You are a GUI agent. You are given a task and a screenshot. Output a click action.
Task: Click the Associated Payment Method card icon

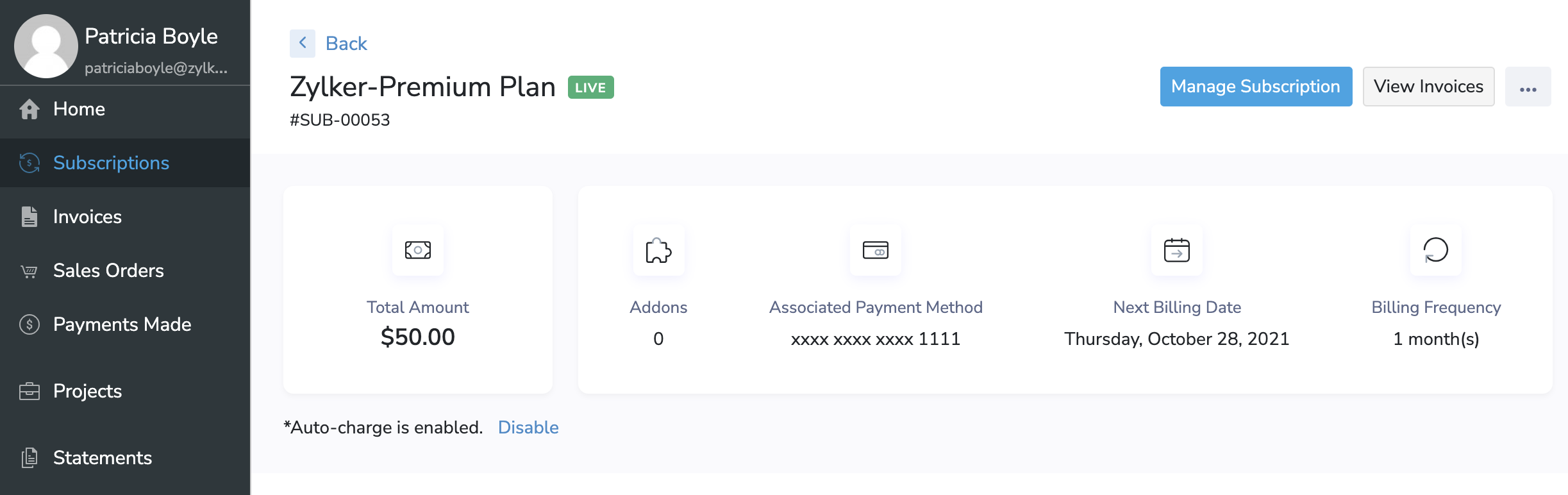point(876,250)
